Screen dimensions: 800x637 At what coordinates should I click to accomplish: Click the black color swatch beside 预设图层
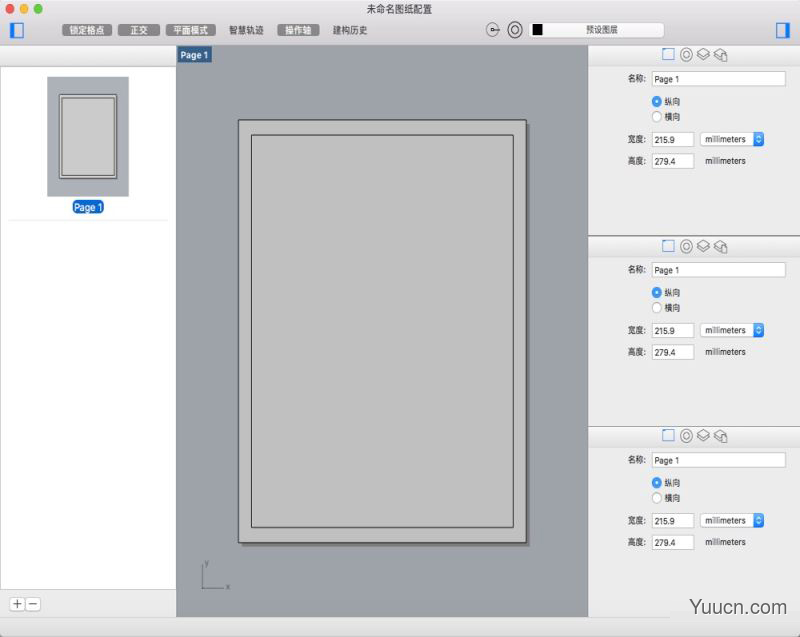coord(538,29)
